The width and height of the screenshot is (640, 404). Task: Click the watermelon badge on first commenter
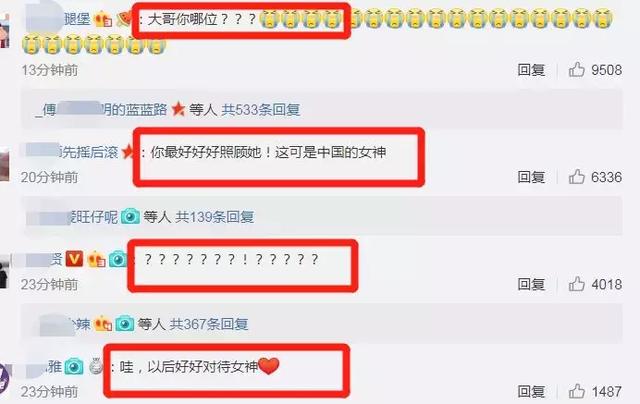(x=124, y=19)
